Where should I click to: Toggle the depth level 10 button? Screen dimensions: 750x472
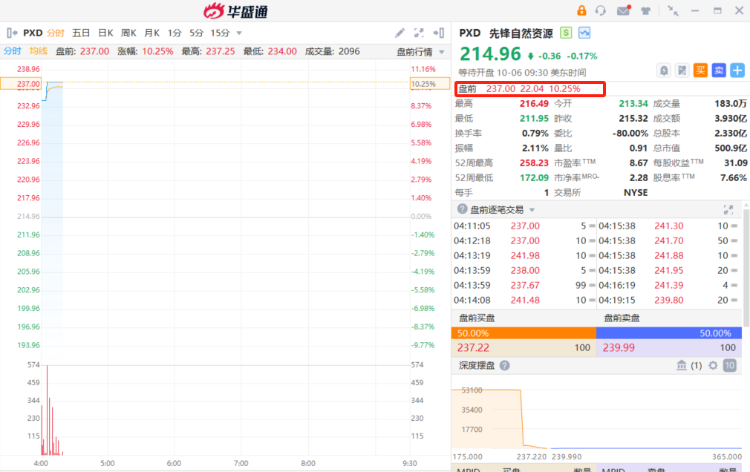[x=729, y=366]
